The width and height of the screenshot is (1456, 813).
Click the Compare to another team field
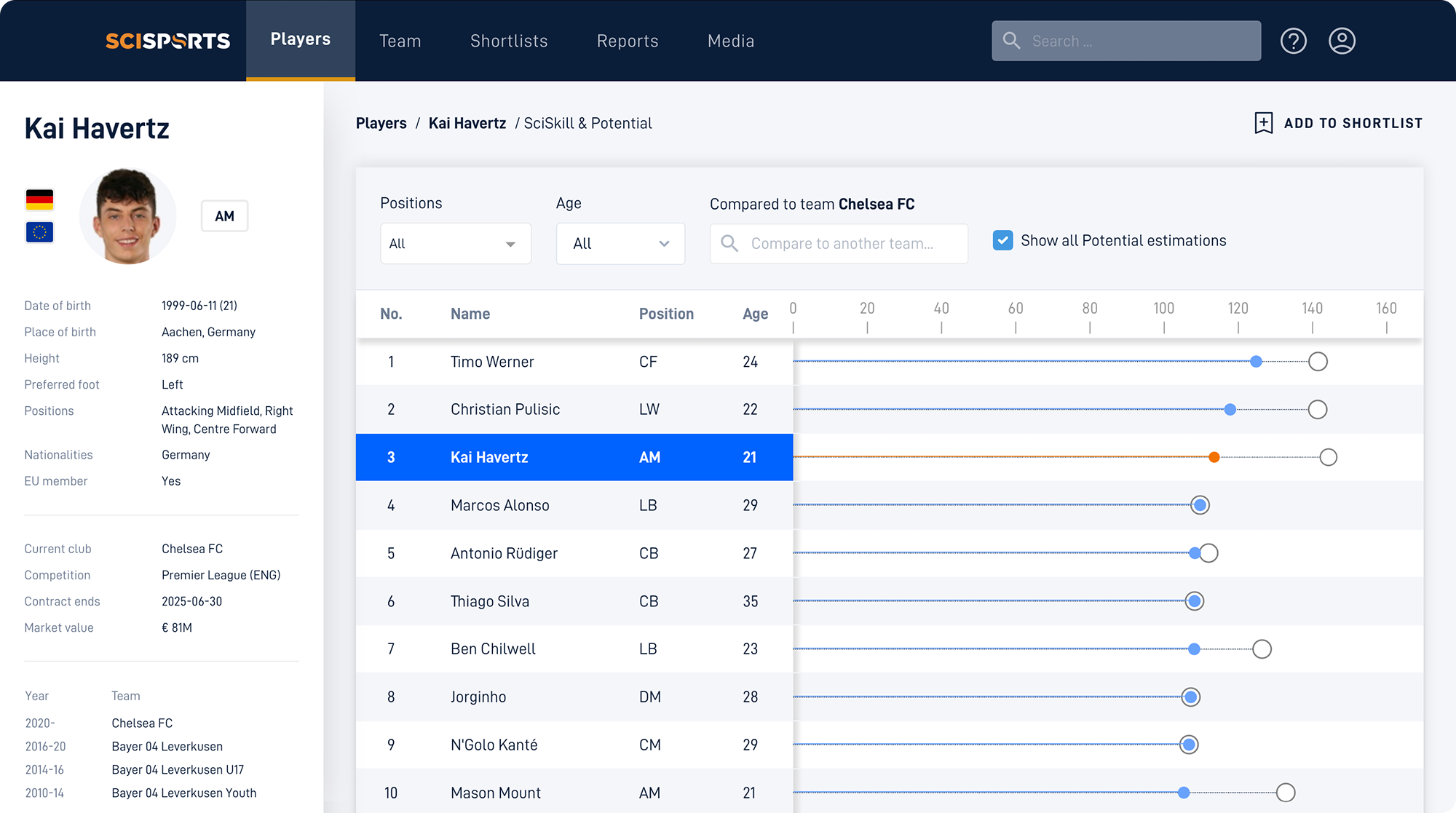839,244
